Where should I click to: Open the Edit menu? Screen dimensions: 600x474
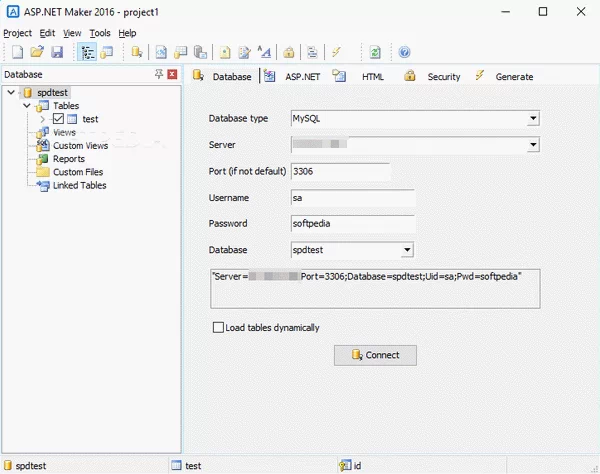47,33
